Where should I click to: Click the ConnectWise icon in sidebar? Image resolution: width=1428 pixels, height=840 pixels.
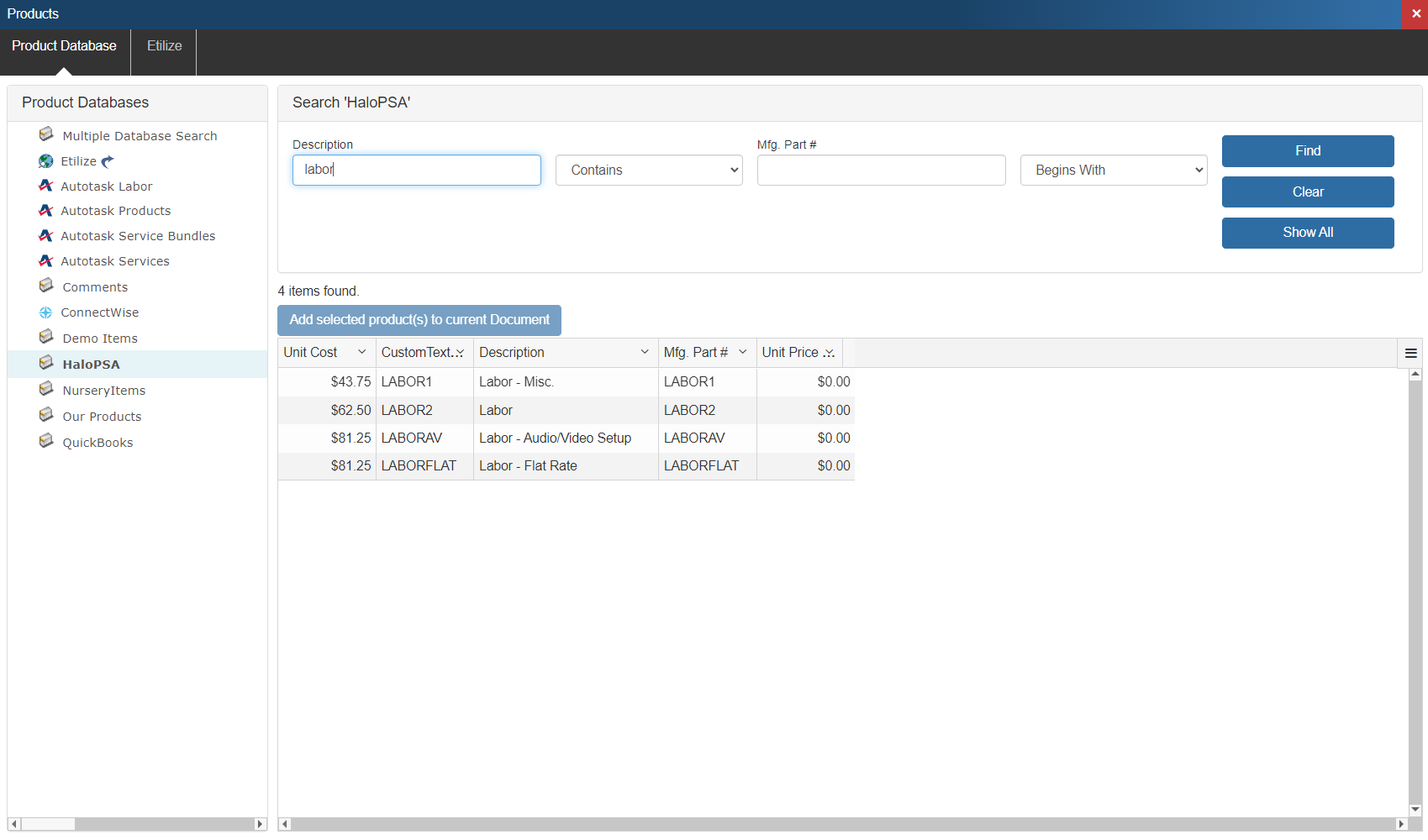(45, 312)
